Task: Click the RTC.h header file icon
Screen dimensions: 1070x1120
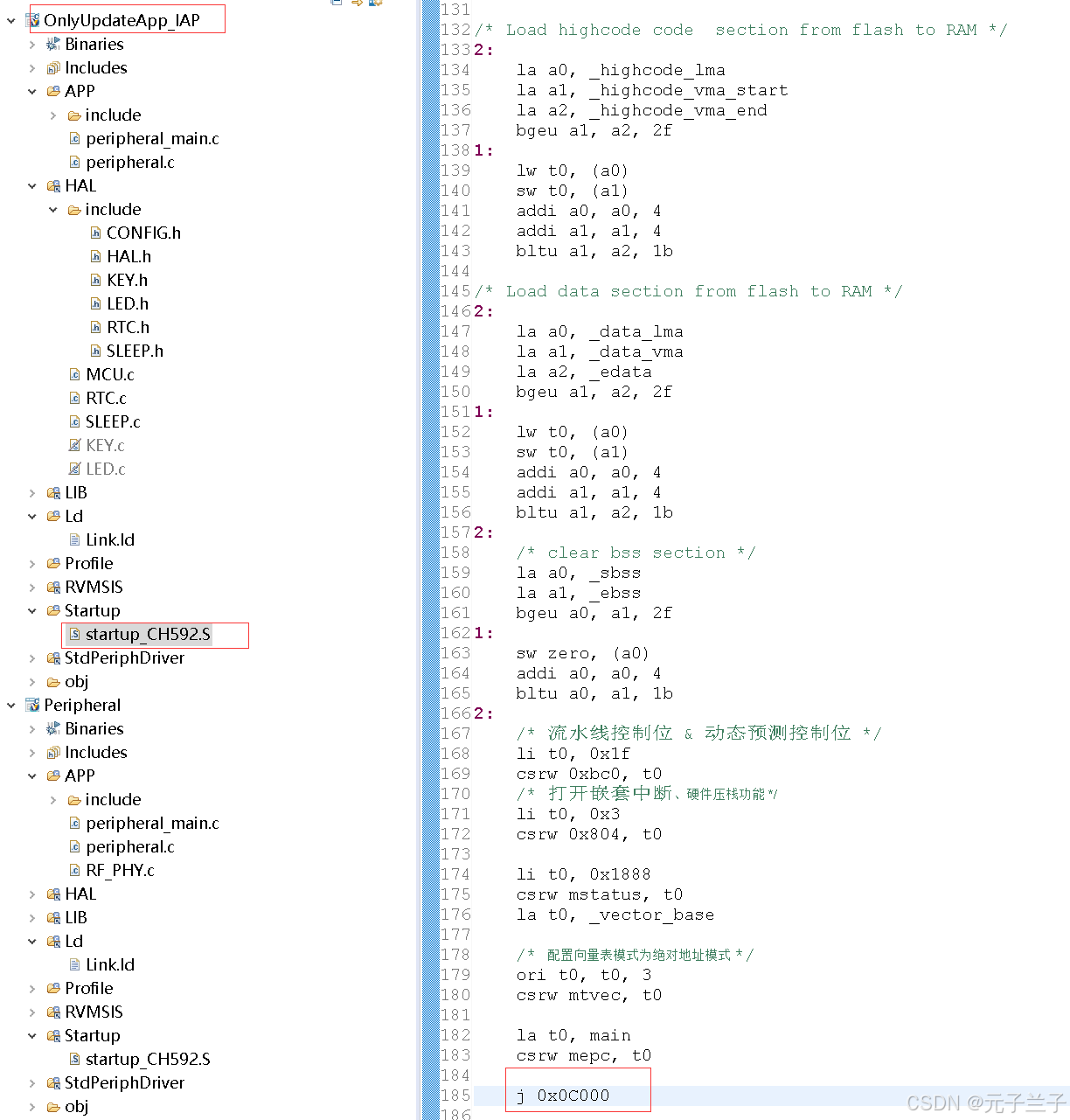Action: coord(96,327)
